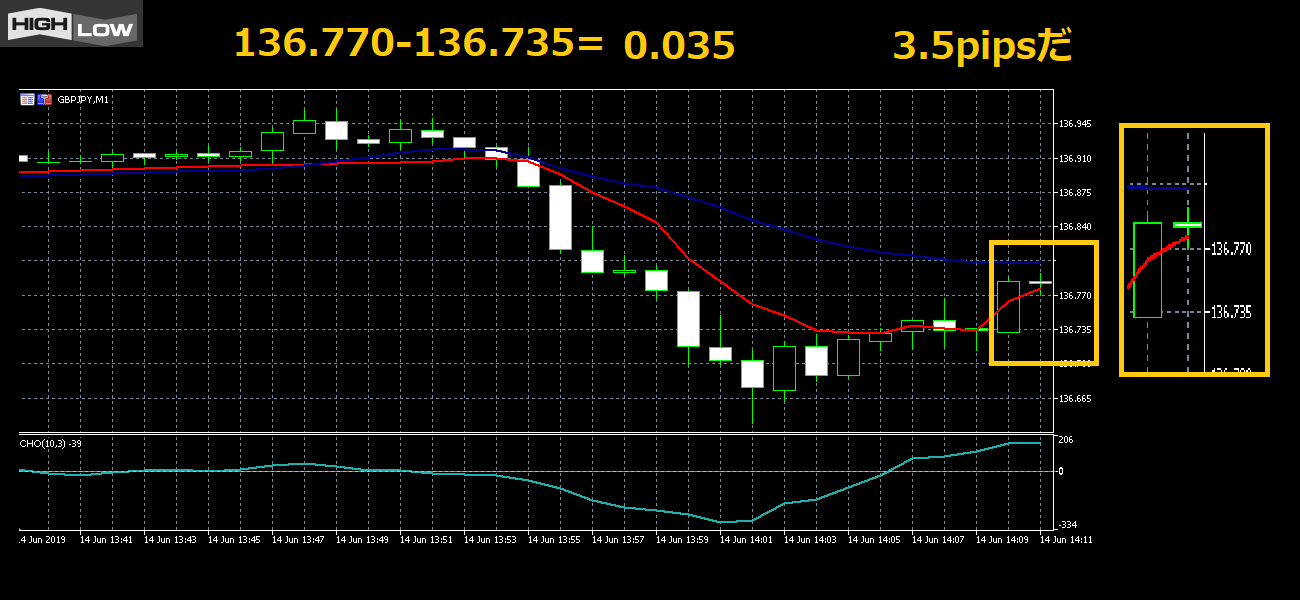Click the depth of market icon
1300x600 pixels.
pos(44,99)
